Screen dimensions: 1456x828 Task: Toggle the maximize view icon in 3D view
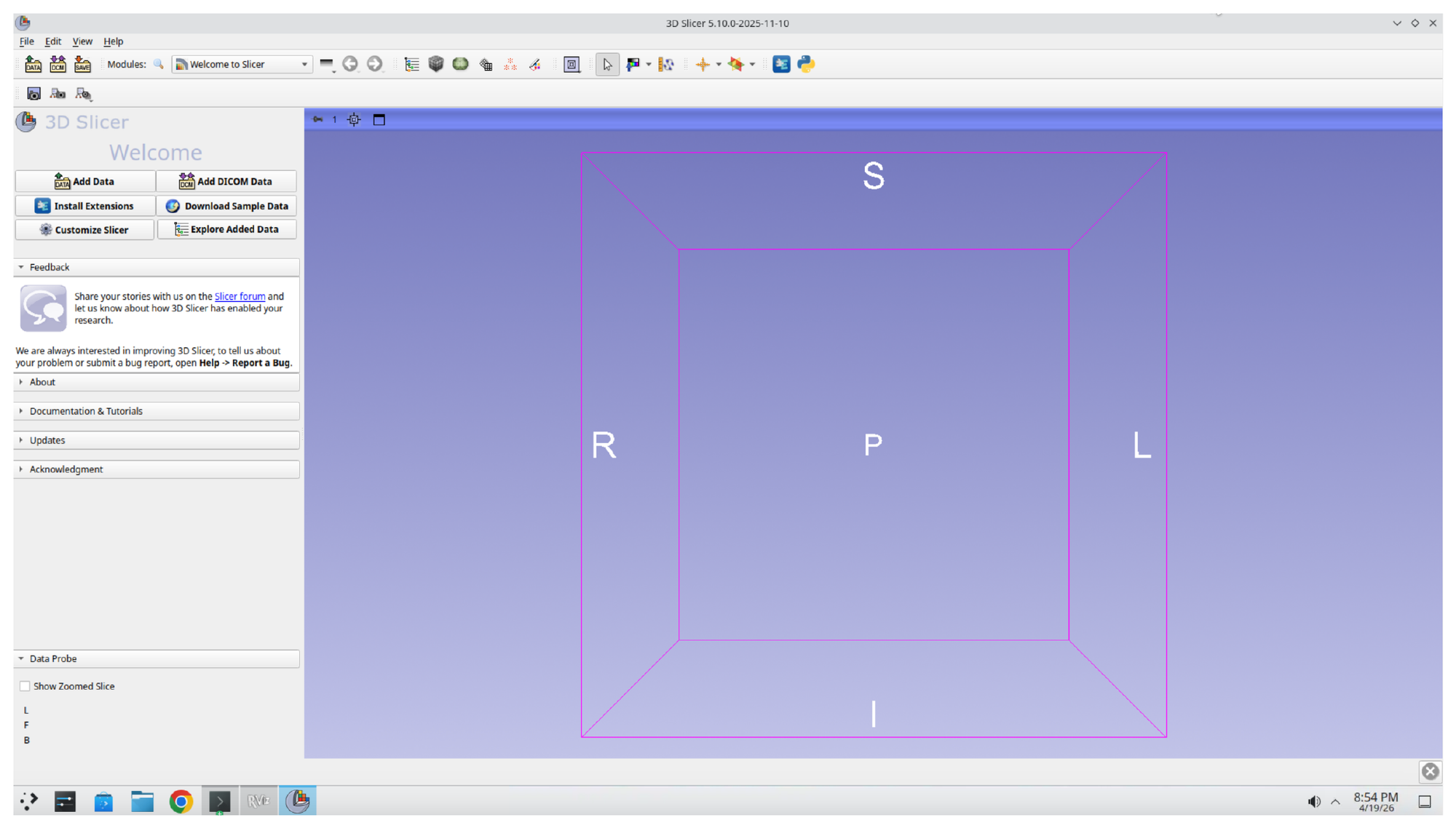pyautogui.click(x=379, y=119)
